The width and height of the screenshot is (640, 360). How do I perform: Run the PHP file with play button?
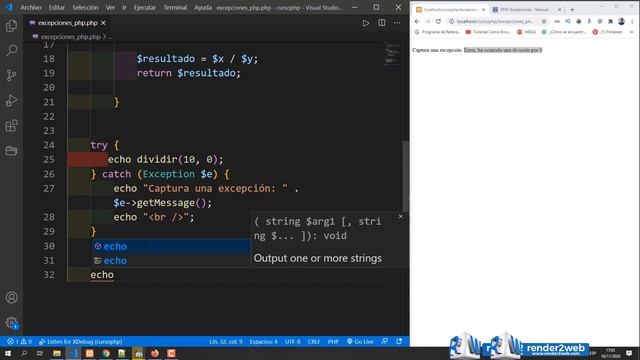366,23
